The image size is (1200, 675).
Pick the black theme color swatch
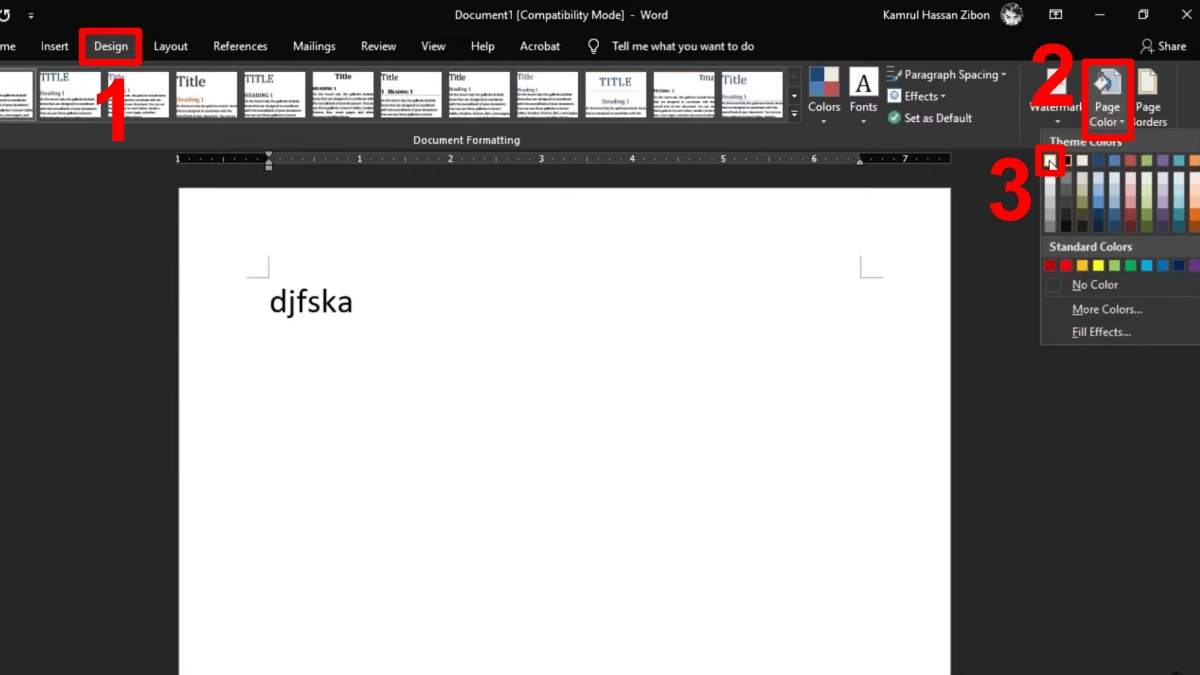pyautogui.click(x=1067, y=160)
